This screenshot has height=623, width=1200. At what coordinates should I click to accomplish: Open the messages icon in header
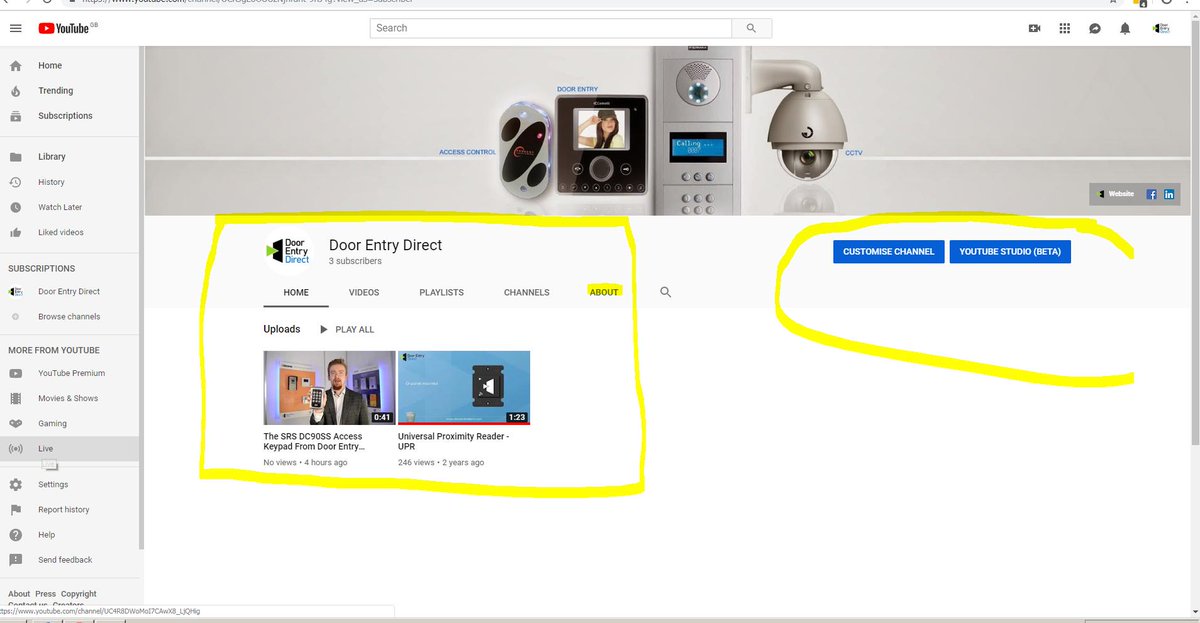(x=1095, y=28)
